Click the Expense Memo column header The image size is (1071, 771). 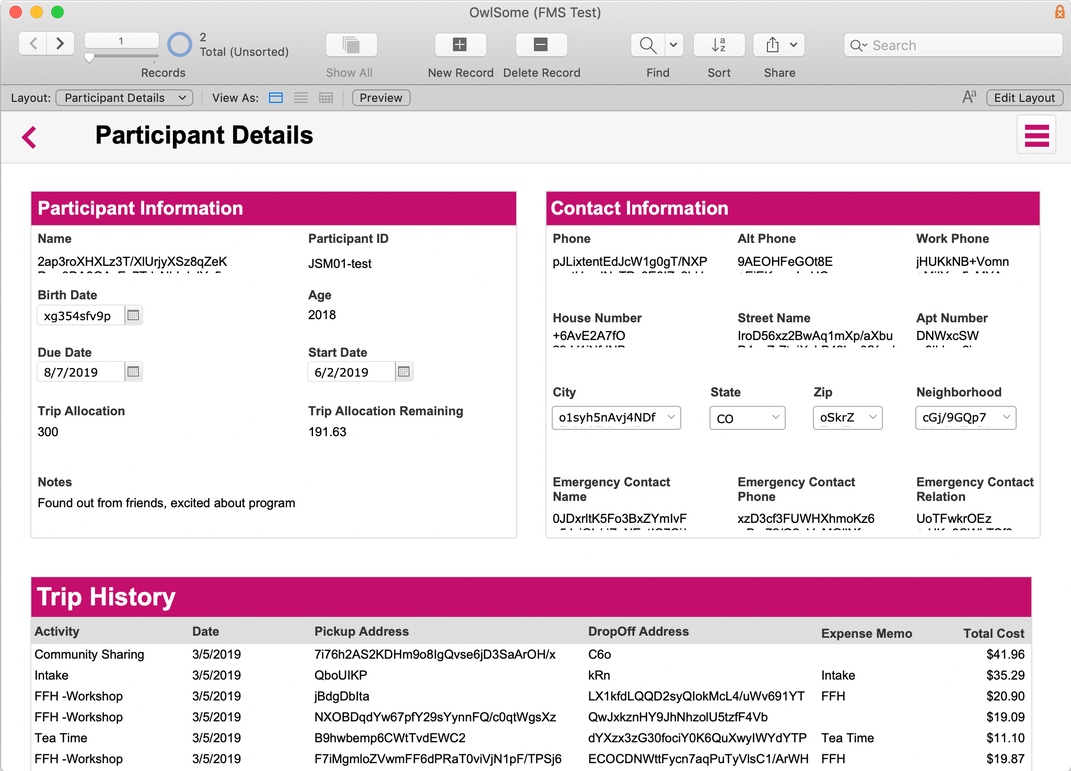(x=866, y=633)
